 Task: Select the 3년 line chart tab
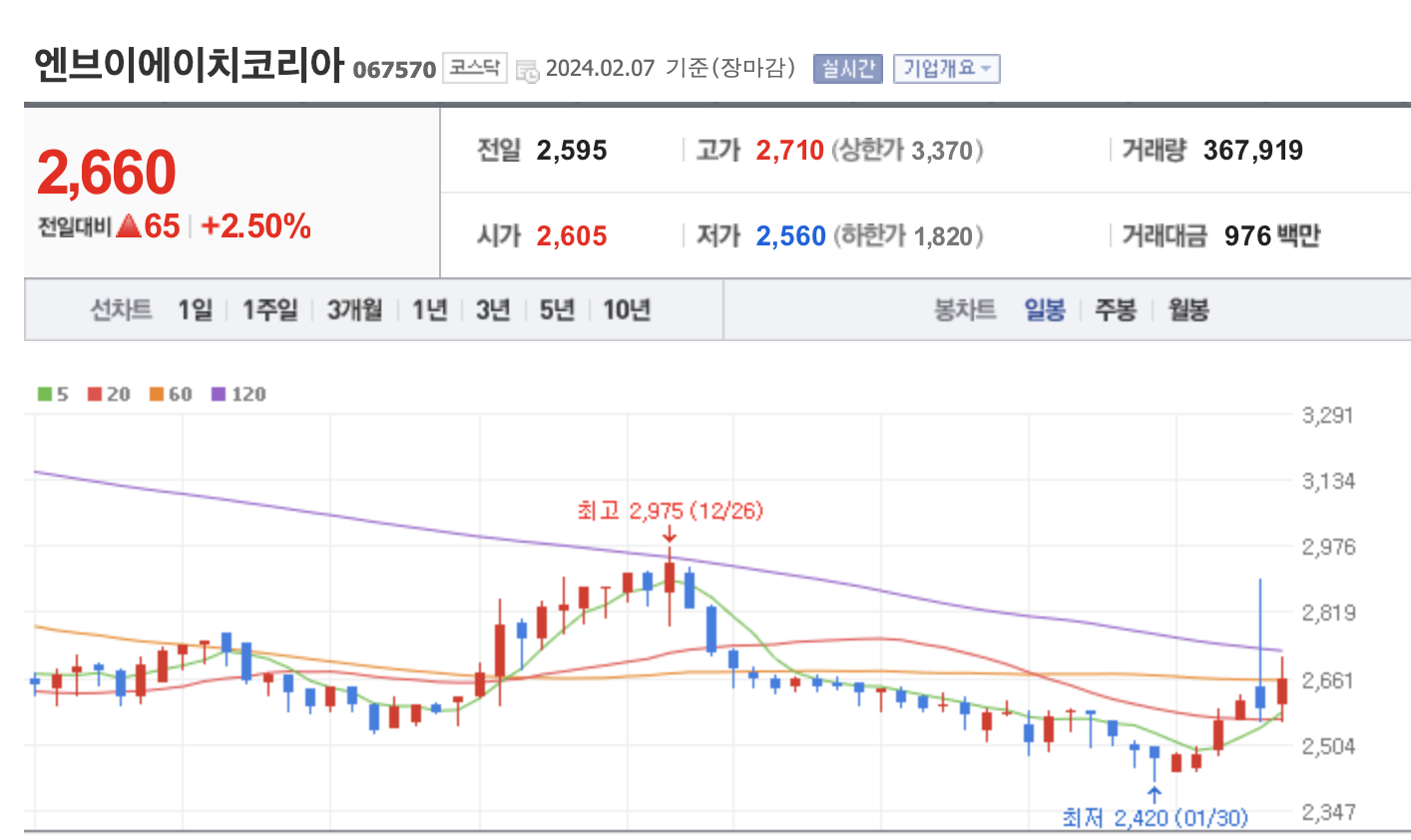coord(493,310)
